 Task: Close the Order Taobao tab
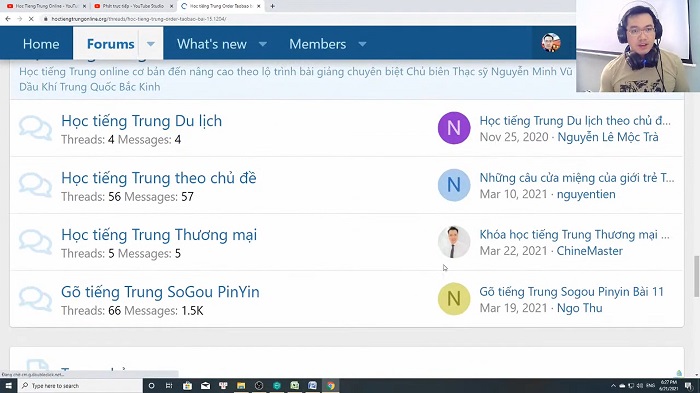tap(258, 6)
